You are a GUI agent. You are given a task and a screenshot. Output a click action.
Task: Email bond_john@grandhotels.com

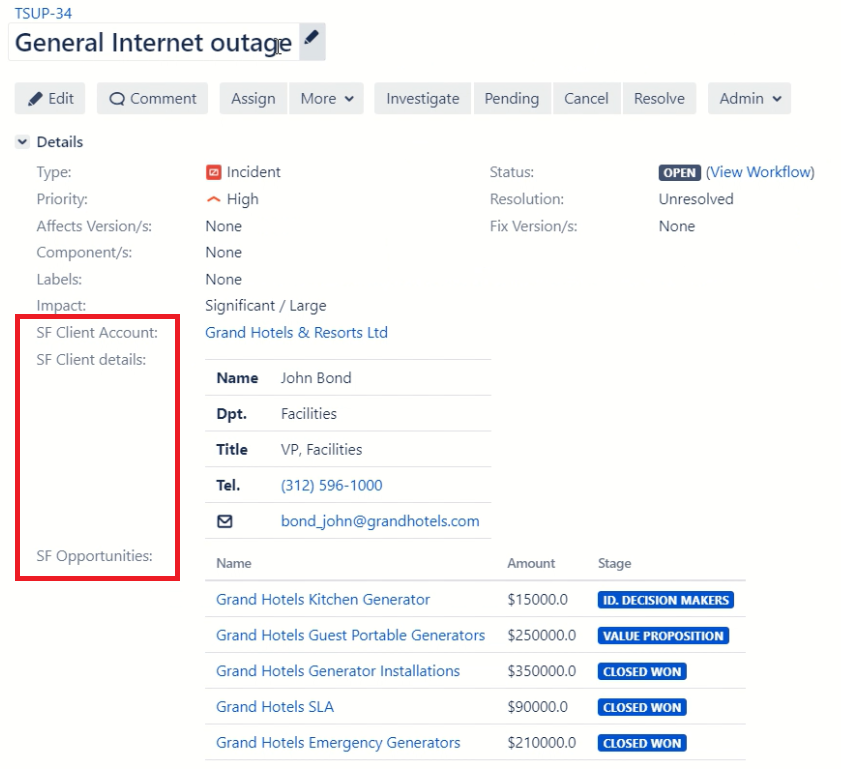pyautogui.click(x=380, y=521)
